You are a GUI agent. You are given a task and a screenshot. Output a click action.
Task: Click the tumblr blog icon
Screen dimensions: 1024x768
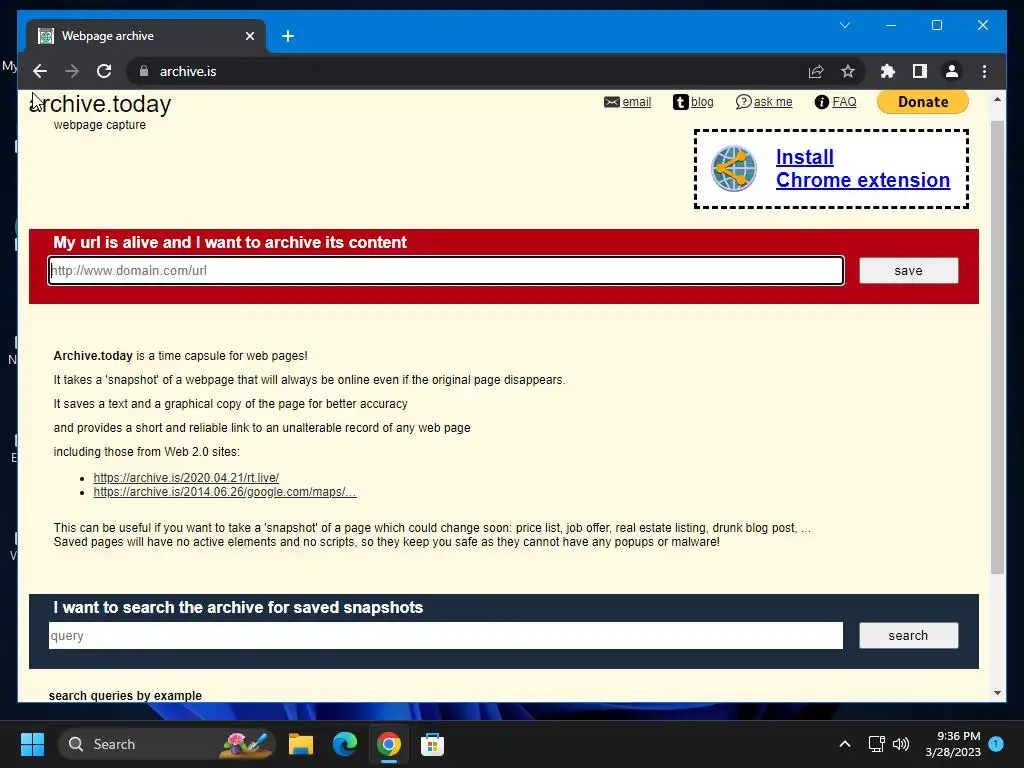(x=680, y=102)
